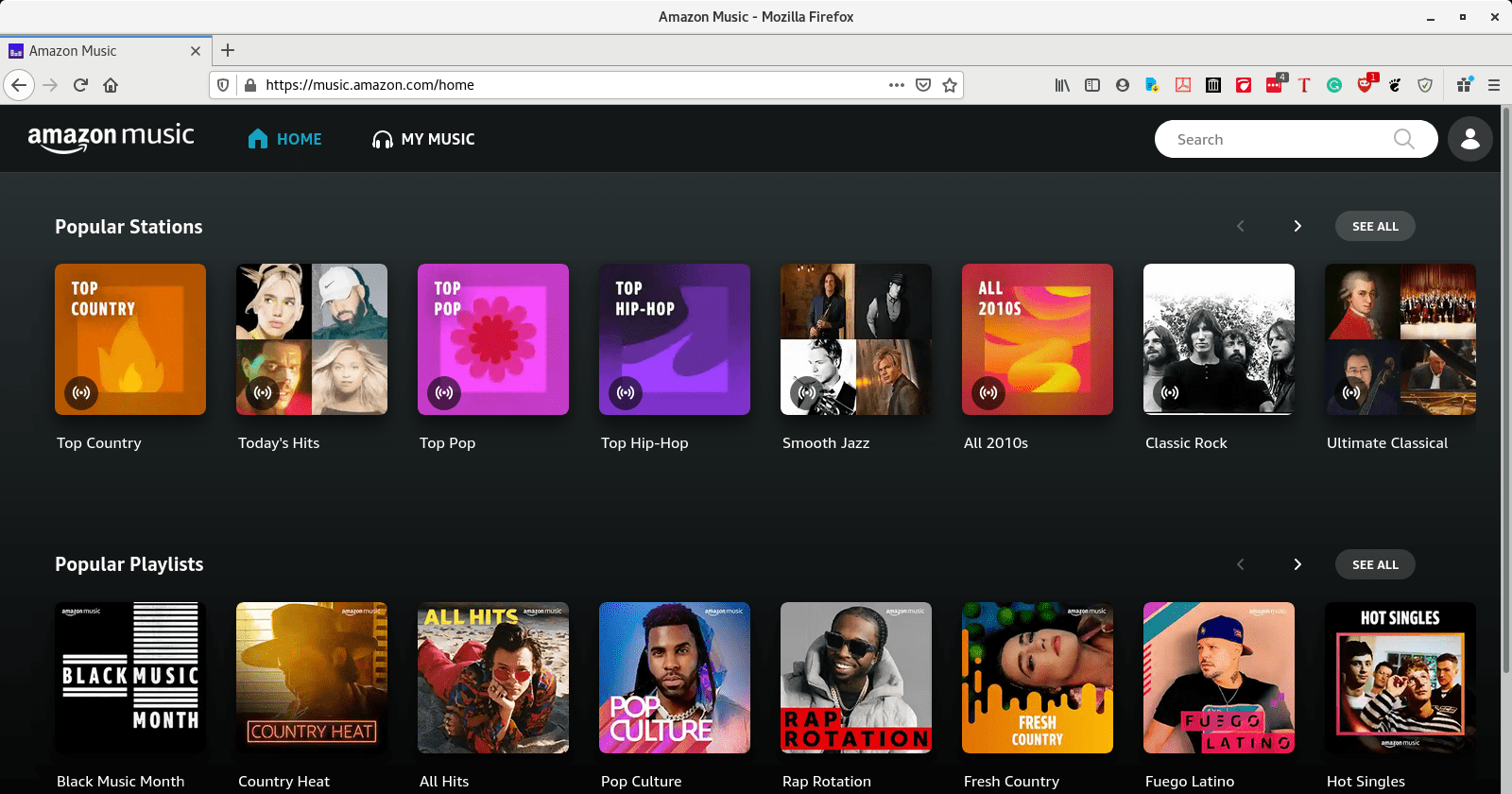The width and height of the screenshot is (1512, 794).
Task: Show previous Popular Stations with left chevron
Action: click(1241, 226)
